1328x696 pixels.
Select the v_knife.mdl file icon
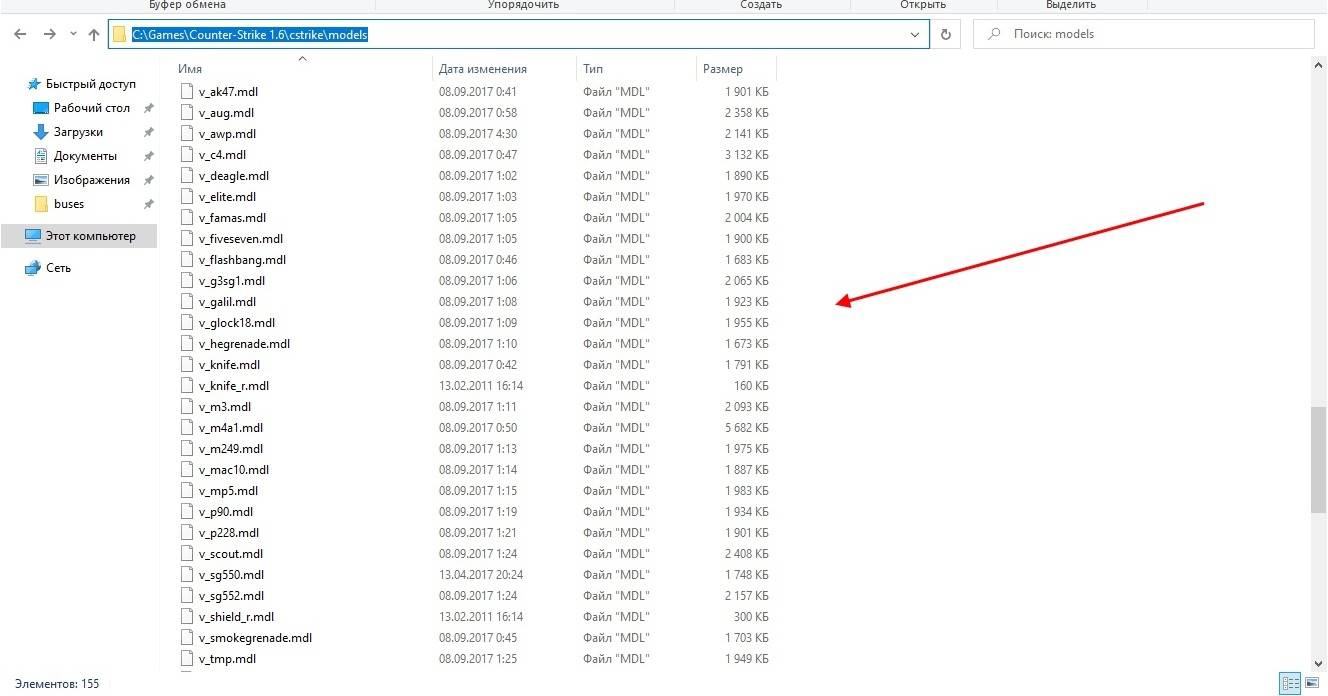[186, 365]
